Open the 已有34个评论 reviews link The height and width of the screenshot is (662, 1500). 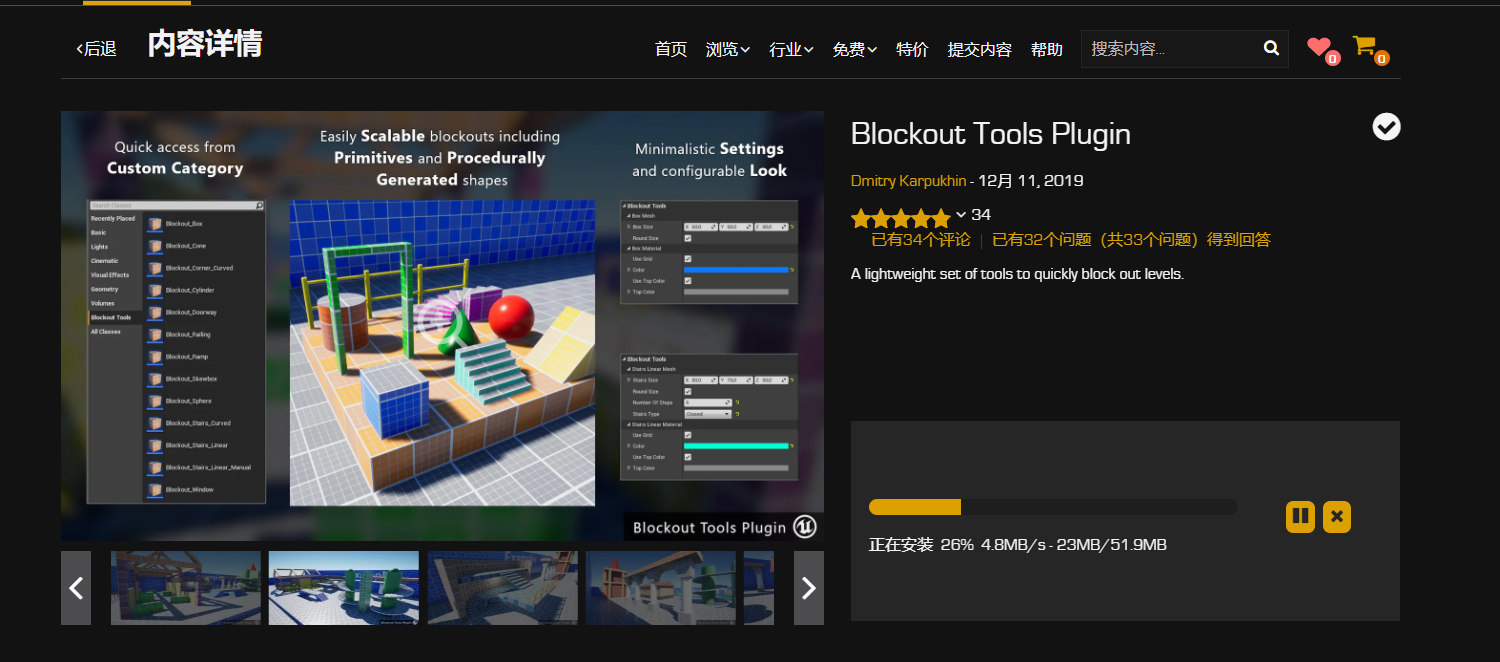pos(921,240)
